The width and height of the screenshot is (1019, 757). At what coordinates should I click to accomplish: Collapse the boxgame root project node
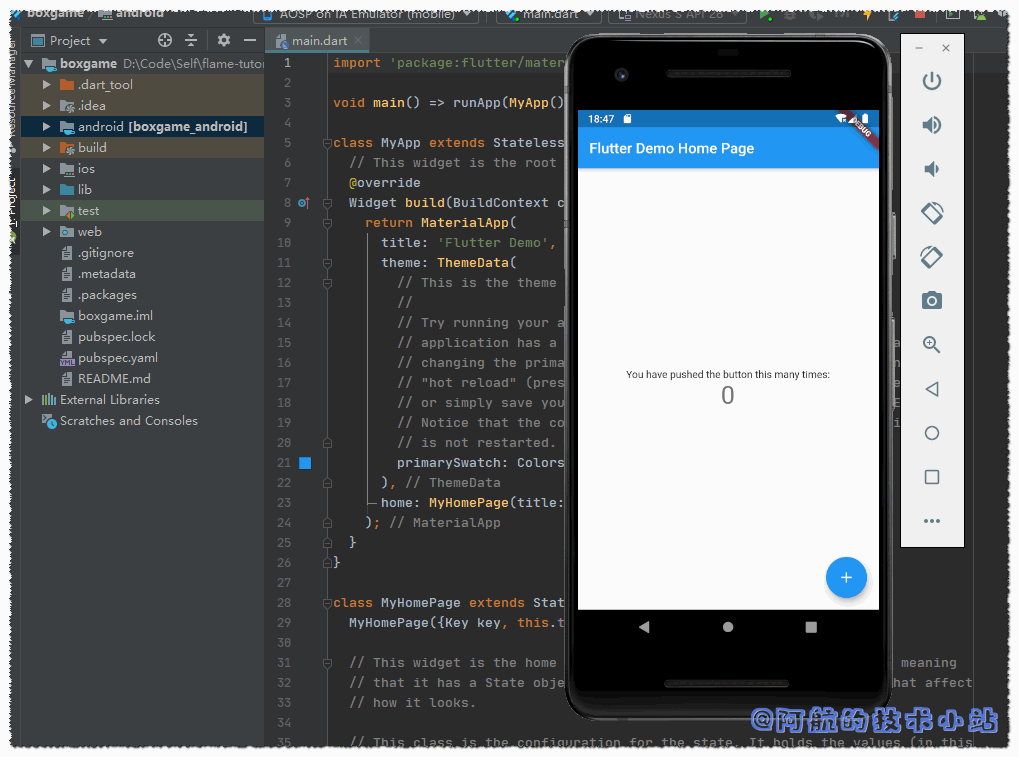pyautogui.click(x=29, y=64)
